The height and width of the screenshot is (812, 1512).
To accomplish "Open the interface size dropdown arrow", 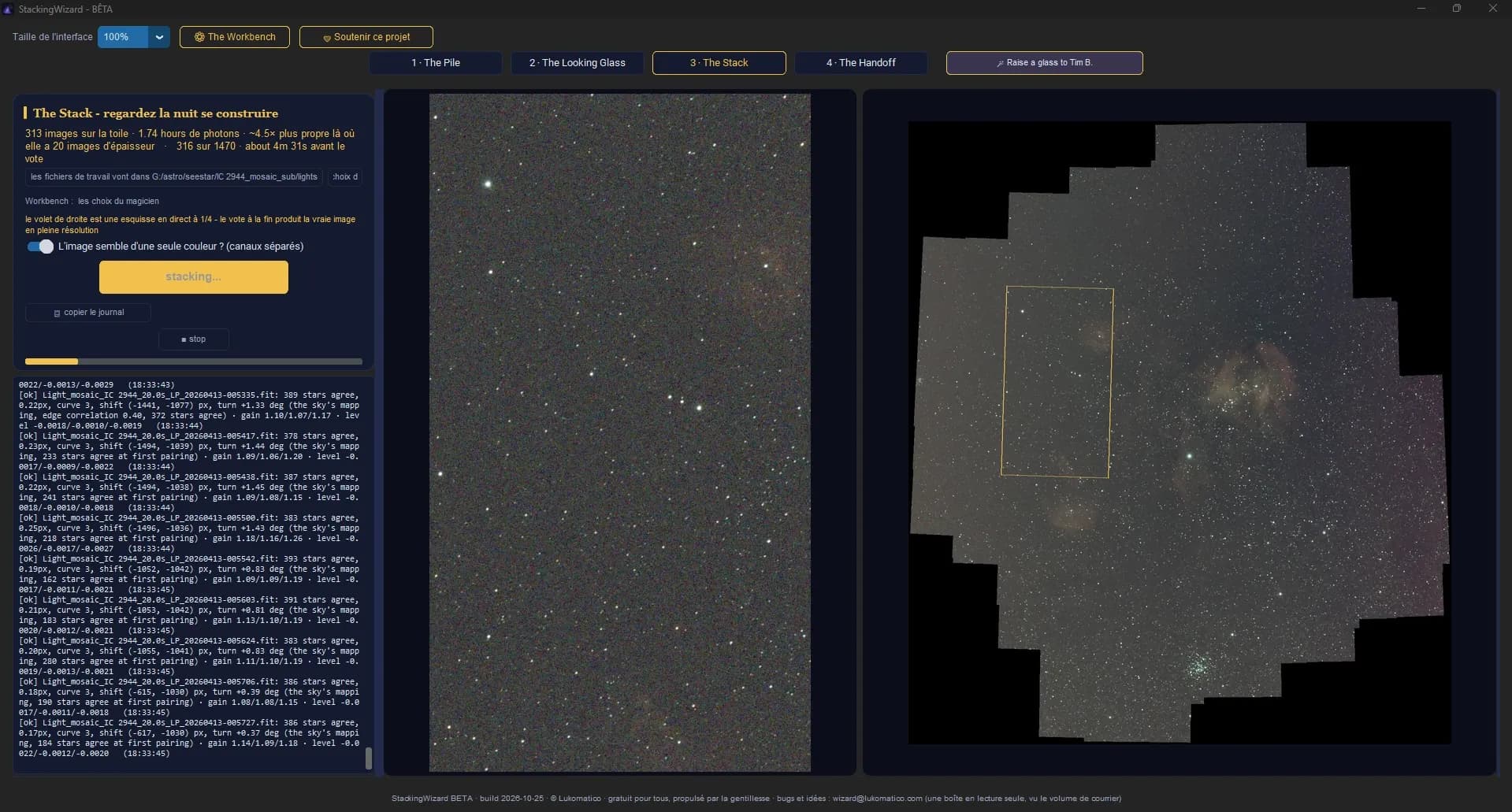I will pos(159,37).
